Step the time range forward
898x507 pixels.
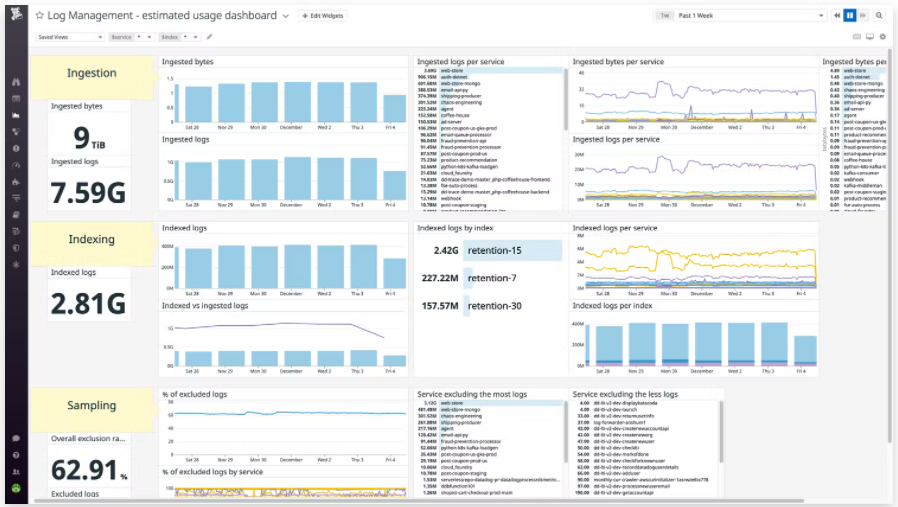tap(863, 16)
